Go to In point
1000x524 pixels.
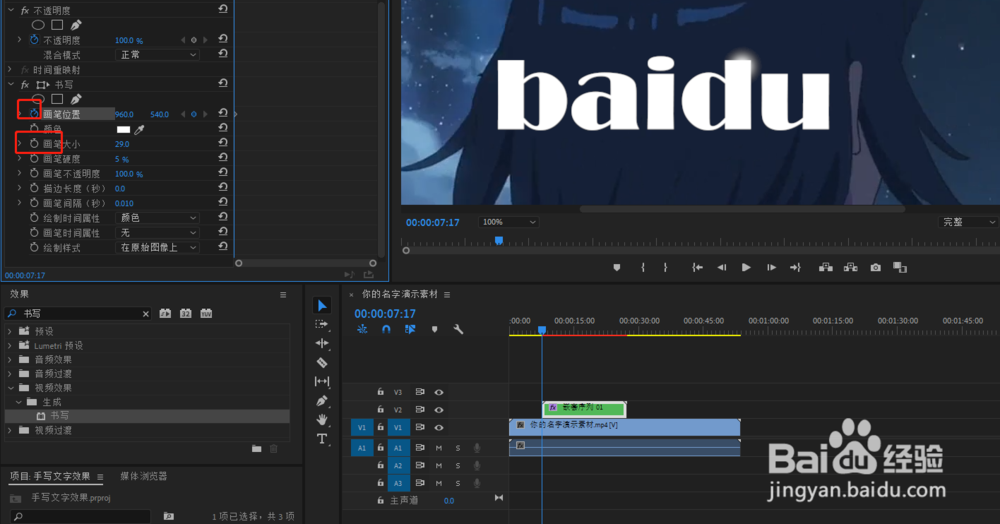(x=698, y=268)
